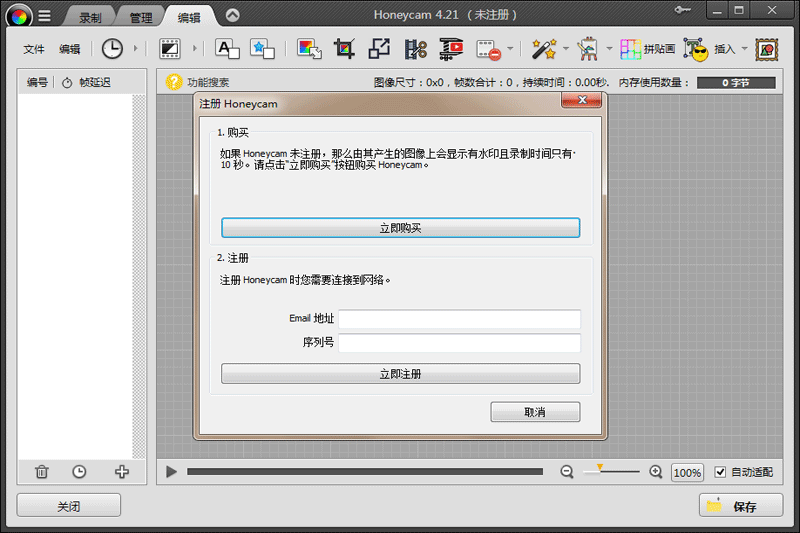The width and height of the screenshot is (800, 533).
Task: Toggle the 自动适配 checkbox
Action: tap(720, 472)
